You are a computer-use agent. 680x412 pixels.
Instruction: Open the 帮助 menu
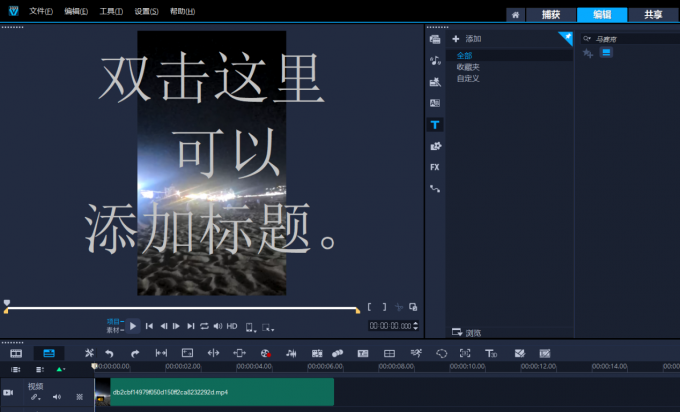click(x=182, y=11)
